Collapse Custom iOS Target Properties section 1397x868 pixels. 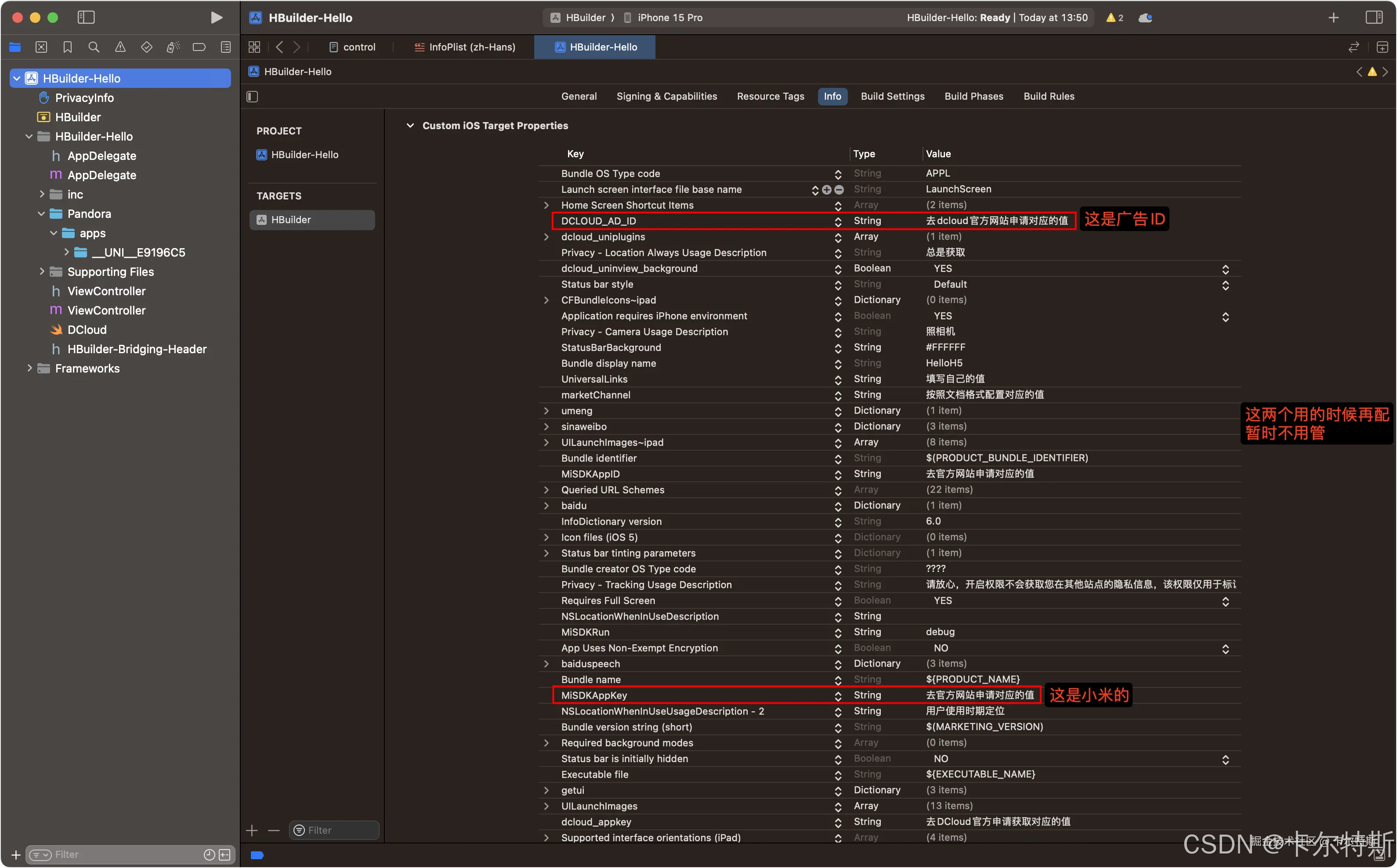[x=410, y=126]
